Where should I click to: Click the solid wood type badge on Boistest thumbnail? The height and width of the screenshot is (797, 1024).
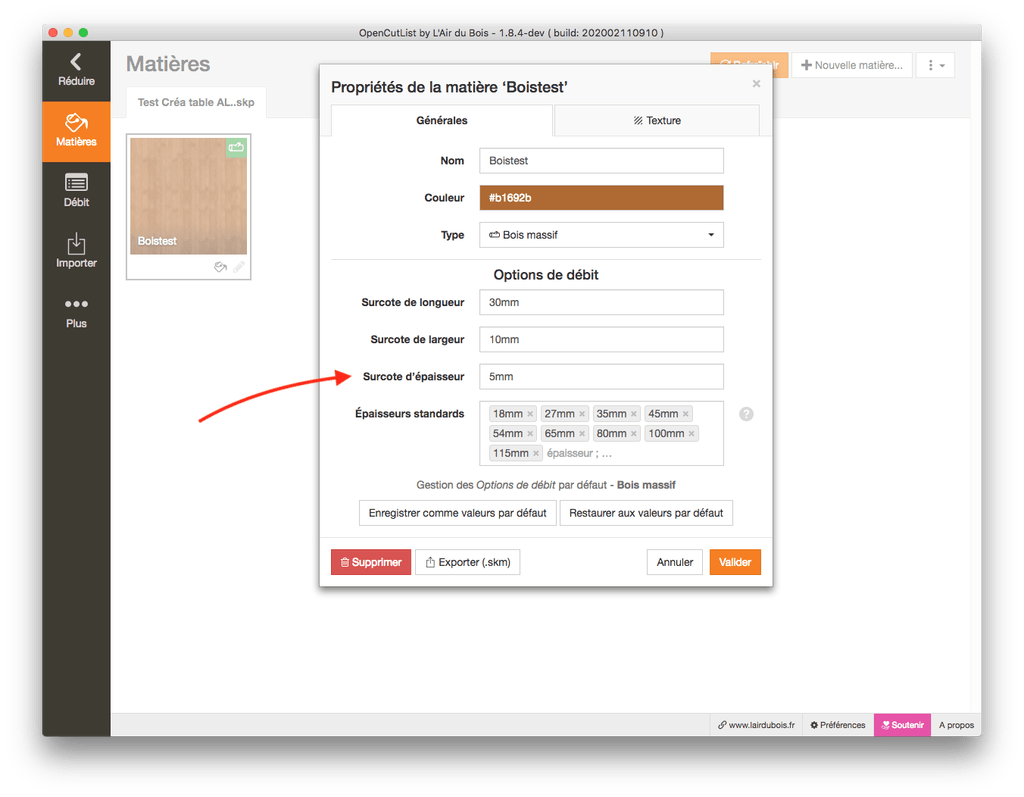(x=236, y=148)
